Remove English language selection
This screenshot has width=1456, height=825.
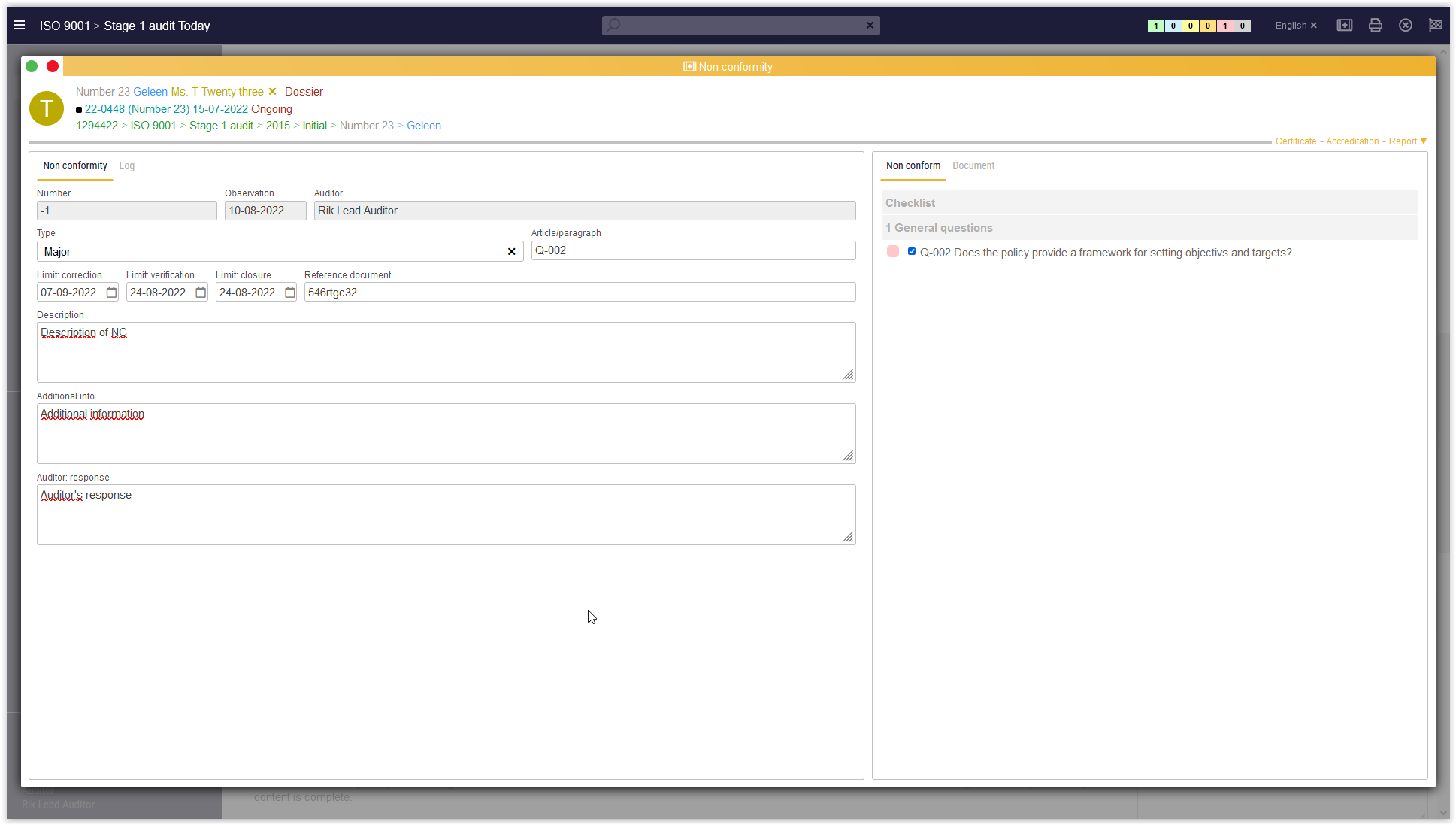pyautogui.click(x=1314, y=26)
